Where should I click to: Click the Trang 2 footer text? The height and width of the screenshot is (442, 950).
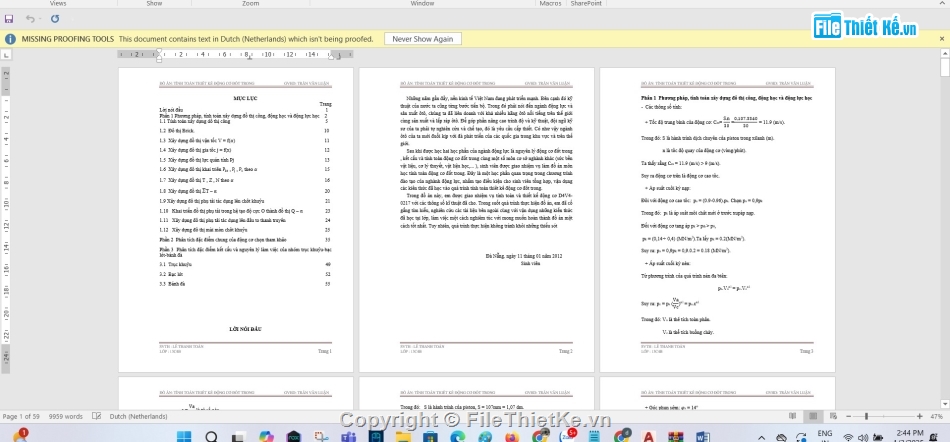pos(565,351)
